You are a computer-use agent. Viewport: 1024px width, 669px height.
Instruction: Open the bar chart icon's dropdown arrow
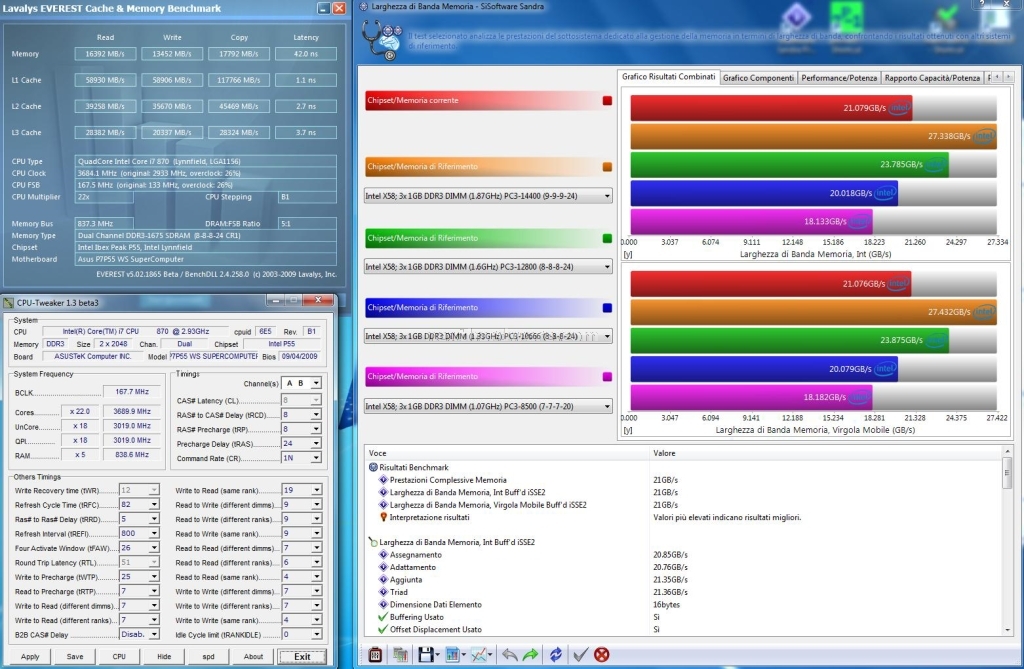[x=463, y=655]
